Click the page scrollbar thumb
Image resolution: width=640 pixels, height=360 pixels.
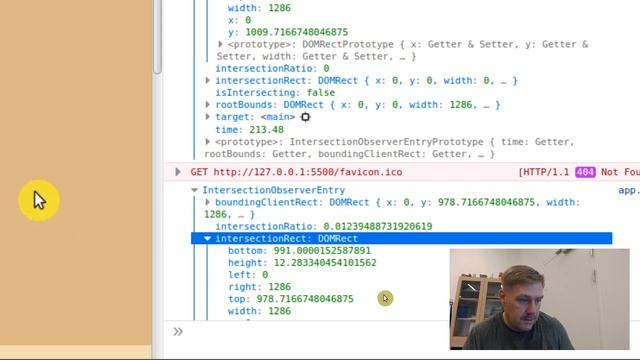click(x=158, y=37)
